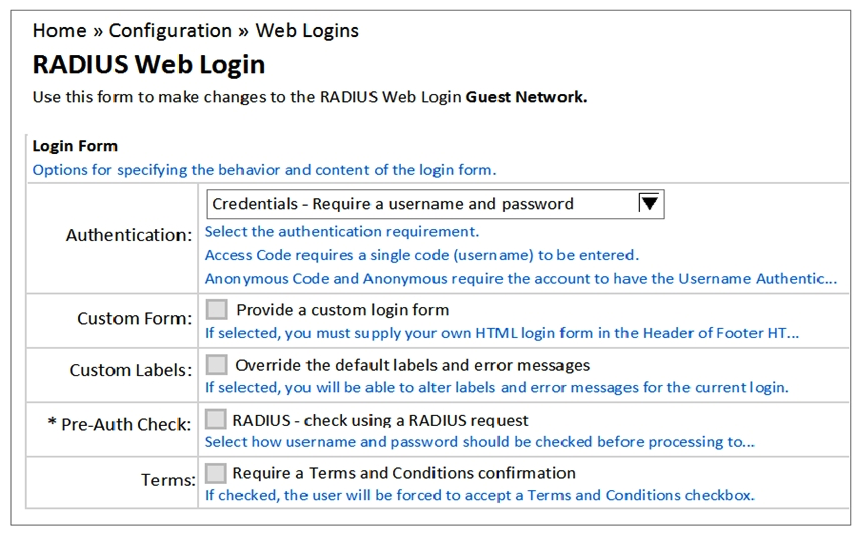The height and width of the screenshot is (535, 860).
Task: Click the Custom Form: label
Action: pyautogui.click(x=134, y=318)
